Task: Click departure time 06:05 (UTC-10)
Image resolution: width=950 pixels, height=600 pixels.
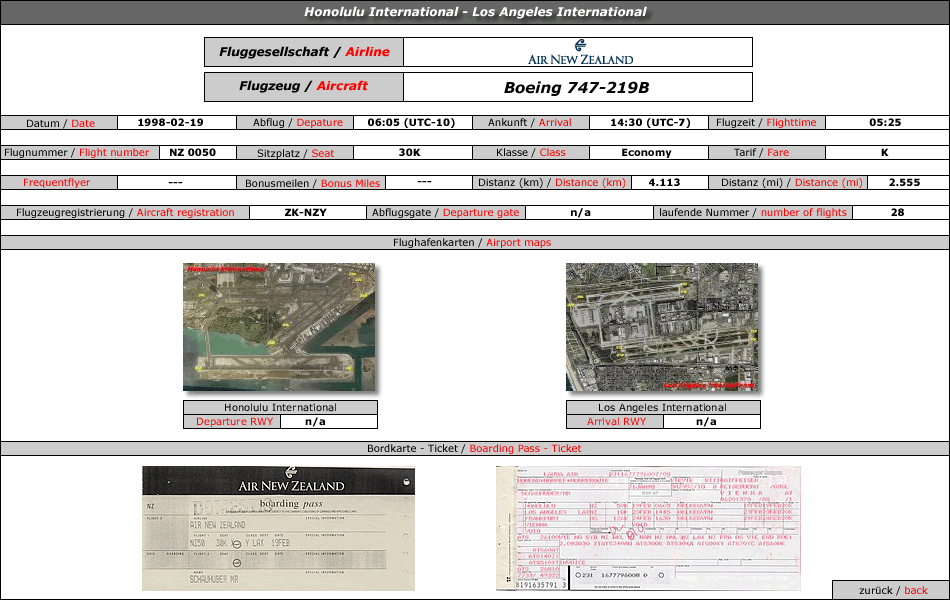Action: [x=411, y=122]
